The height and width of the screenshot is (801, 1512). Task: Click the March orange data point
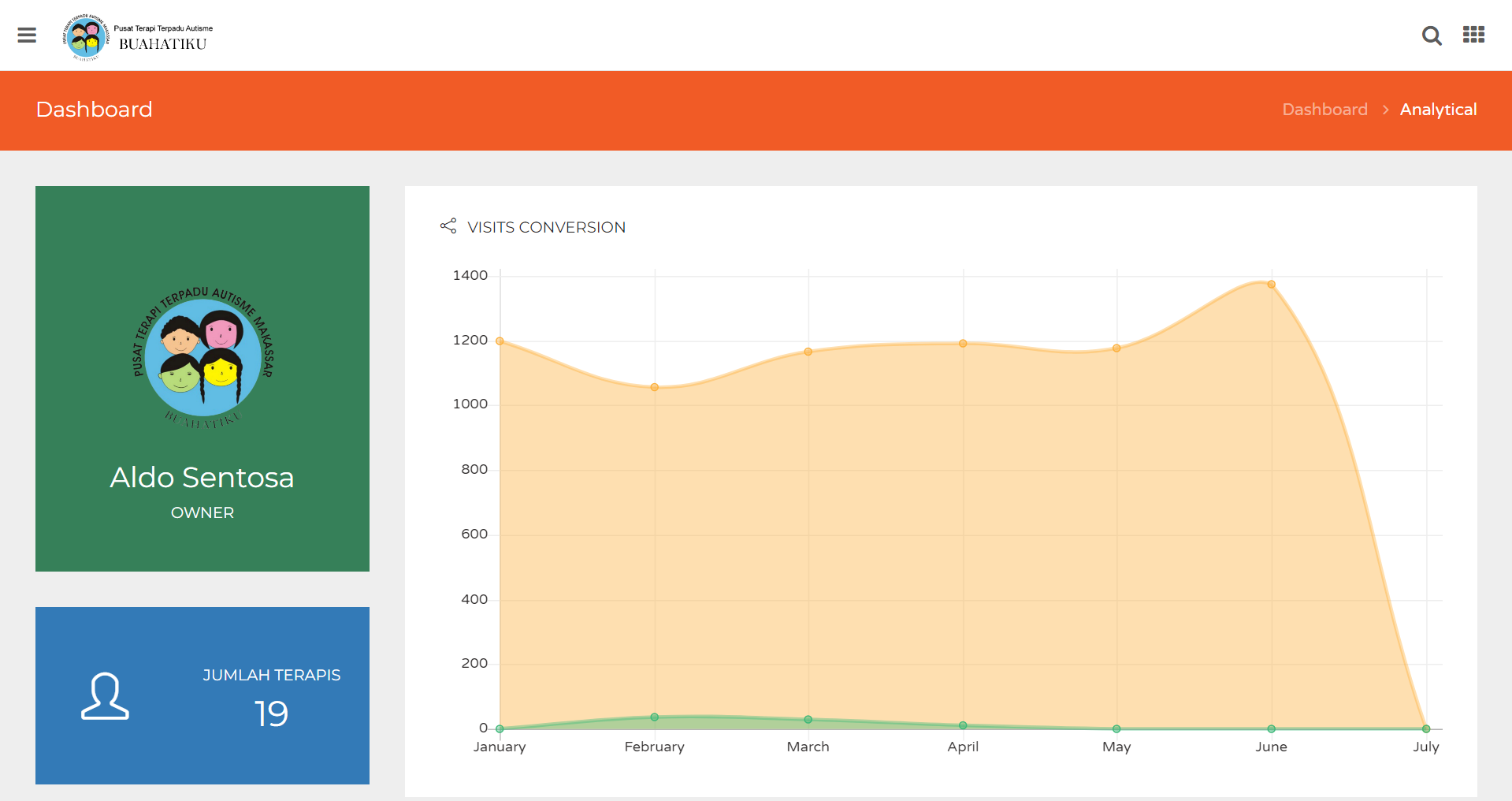(808, 352)
